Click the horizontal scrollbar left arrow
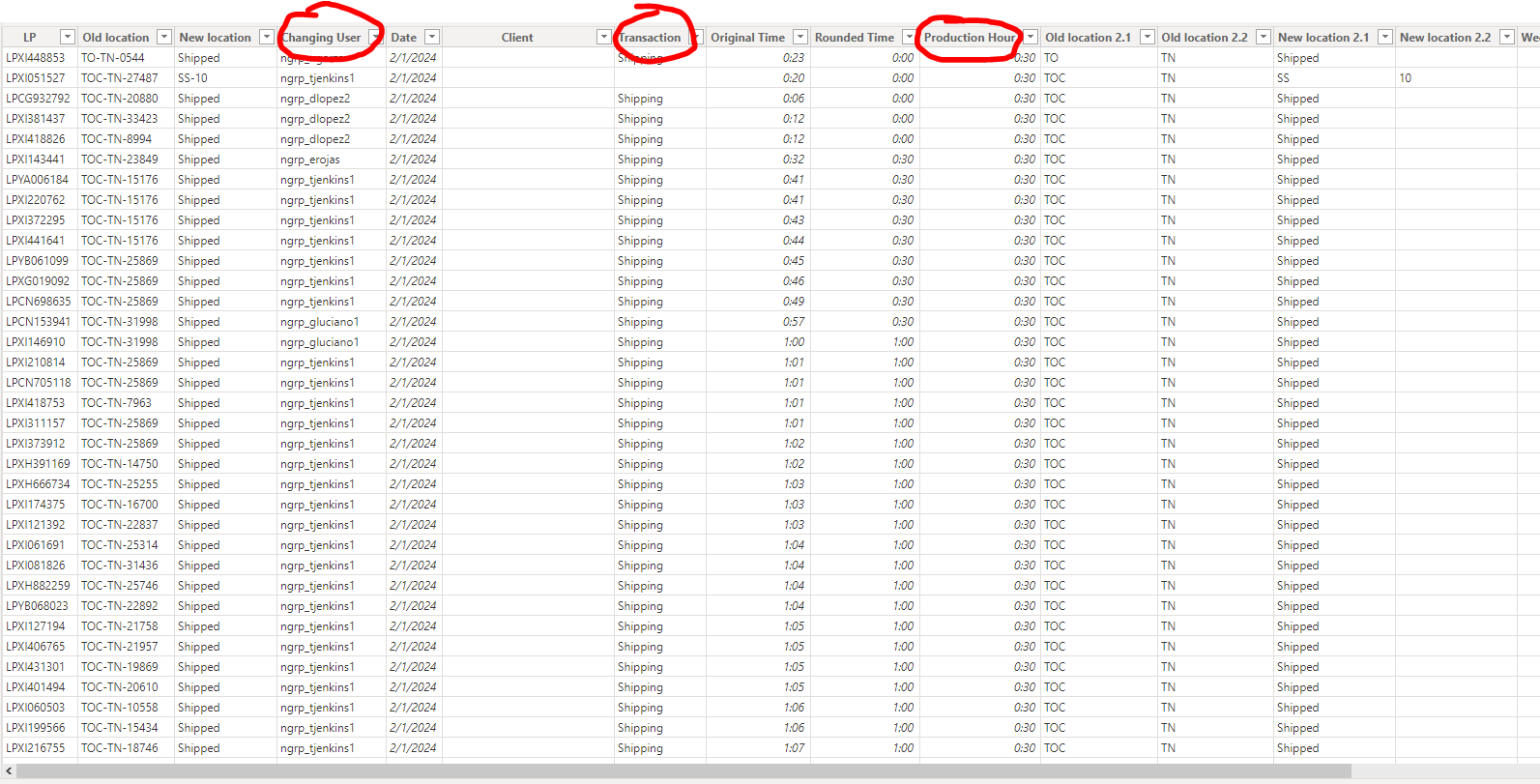 (x=10, y=770)
